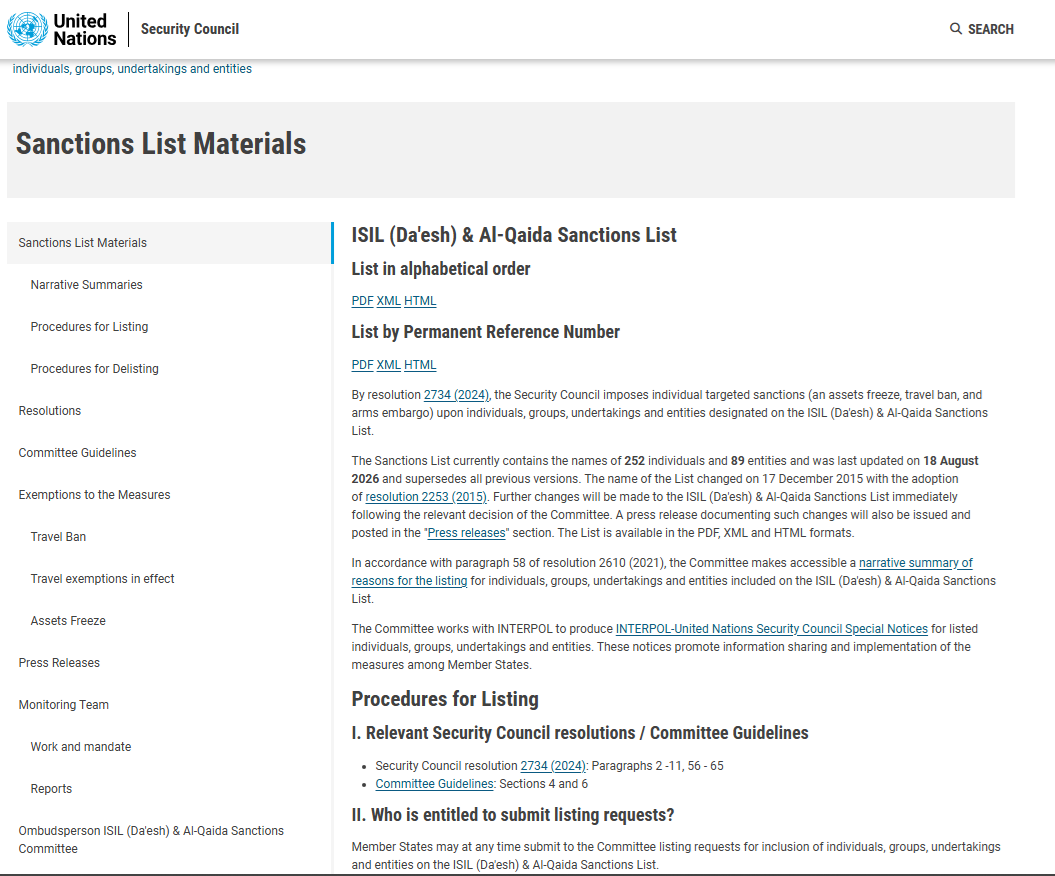Open the Resolutions sidebar section

click(x=50, y=410)
